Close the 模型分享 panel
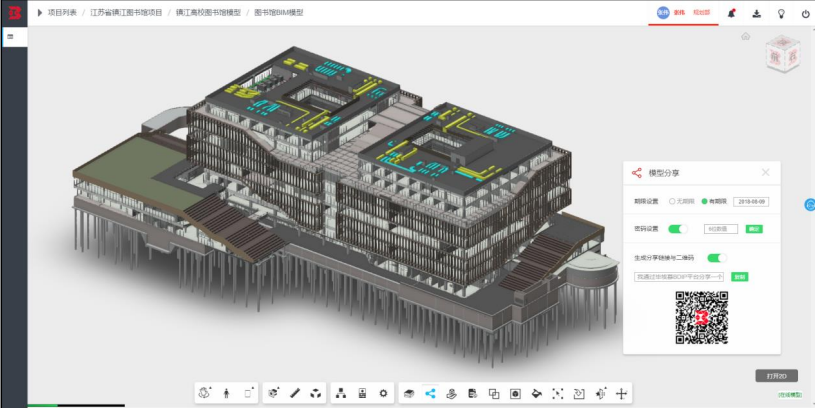The height and width of the screenshot is (408, 815). tap(765, 172)
